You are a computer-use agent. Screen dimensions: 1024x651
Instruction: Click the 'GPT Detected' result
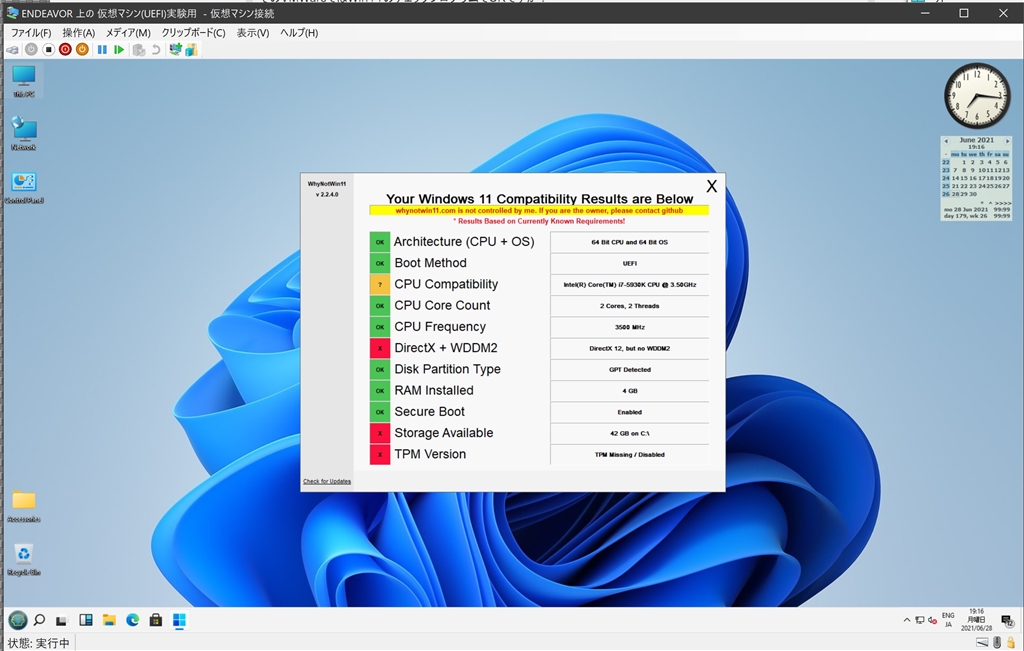coord(630,370)
